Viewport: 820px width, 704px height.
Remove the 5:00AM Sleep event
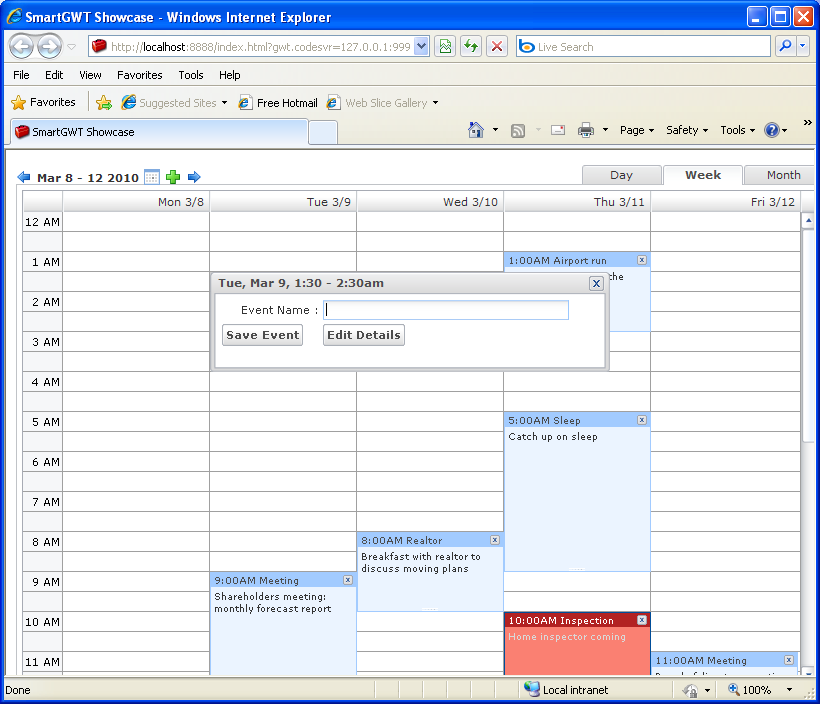[642, 420]
